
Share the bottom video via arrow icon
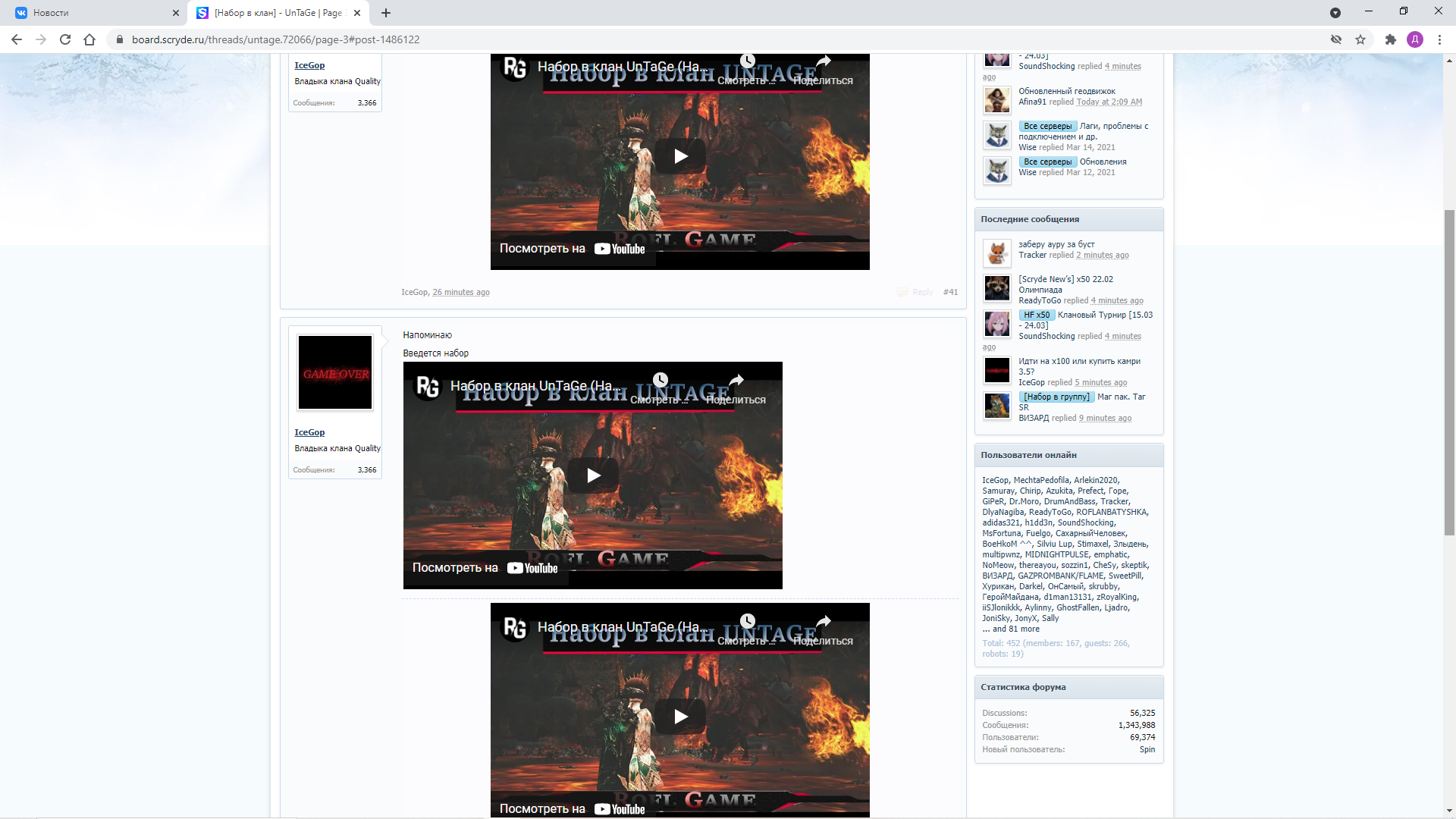[824, 622]
